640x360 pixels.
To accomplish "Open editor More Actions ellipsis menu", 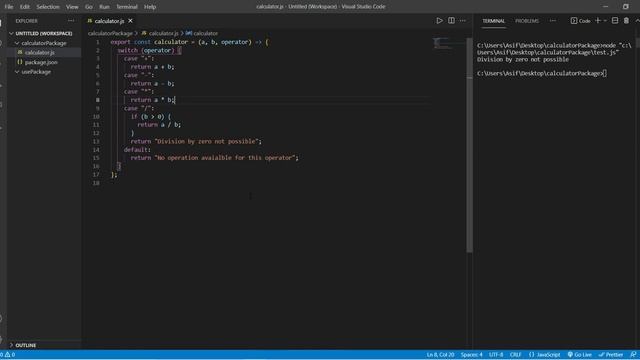I will click(x=462, y=21).
